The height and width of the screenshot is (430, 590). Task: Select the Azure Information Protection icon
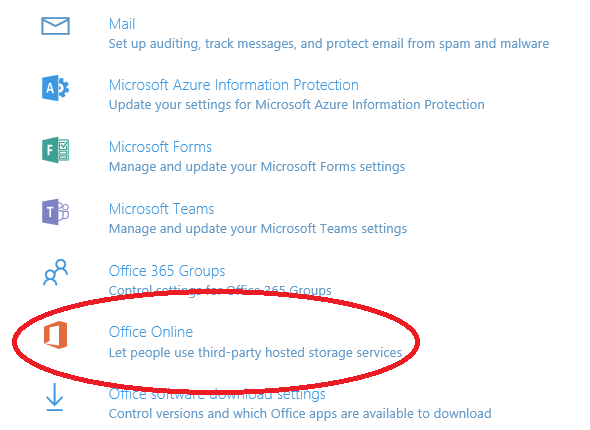pyautogui.click(x=55, y=88)
